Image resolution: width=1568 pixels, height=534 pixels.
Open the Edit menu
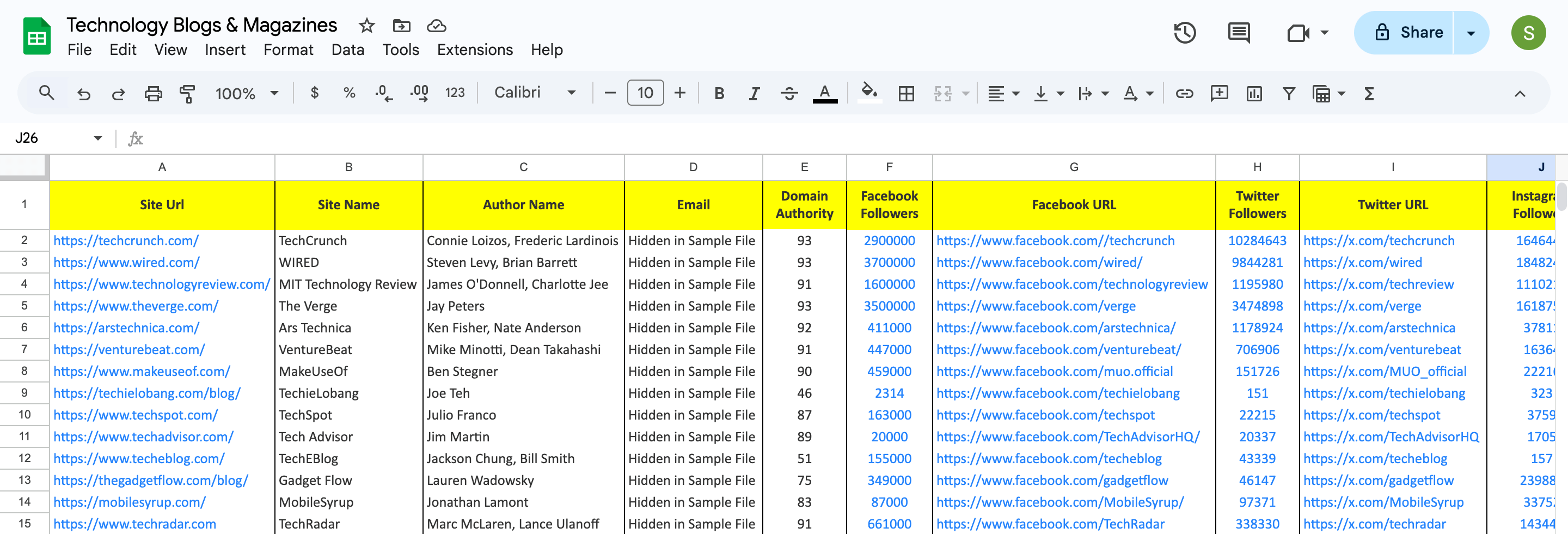coord(122,50)
